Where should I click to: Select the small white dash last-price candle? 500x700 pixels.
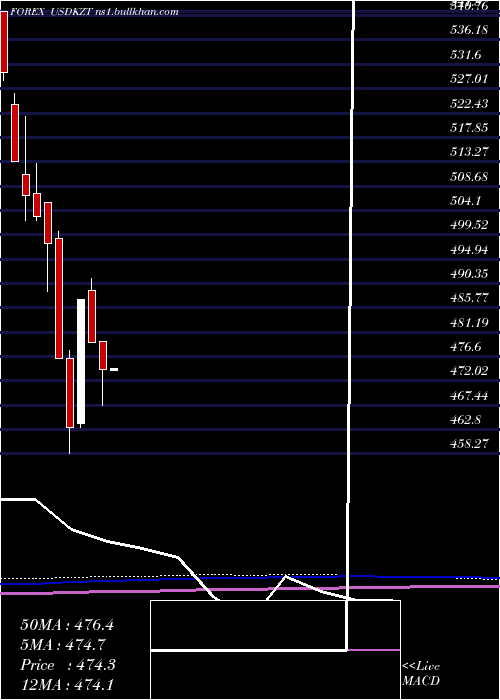tap(114, 369)
